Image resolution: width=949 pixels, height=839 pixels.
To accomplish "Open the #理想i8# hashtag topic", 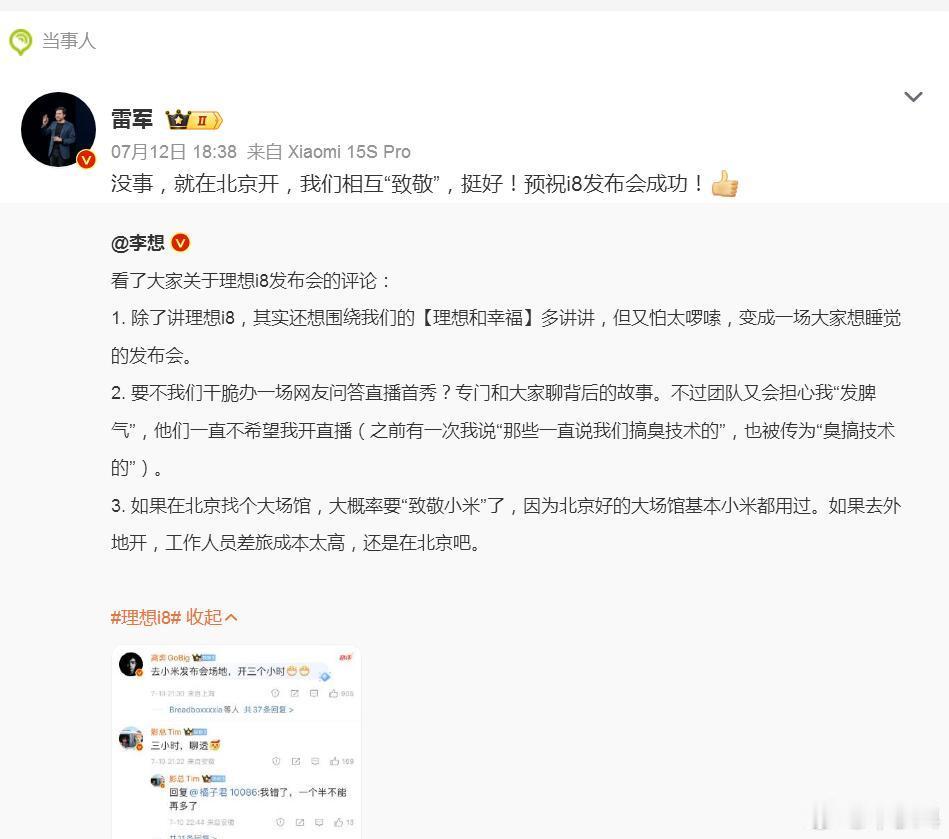I will point(146,617).
